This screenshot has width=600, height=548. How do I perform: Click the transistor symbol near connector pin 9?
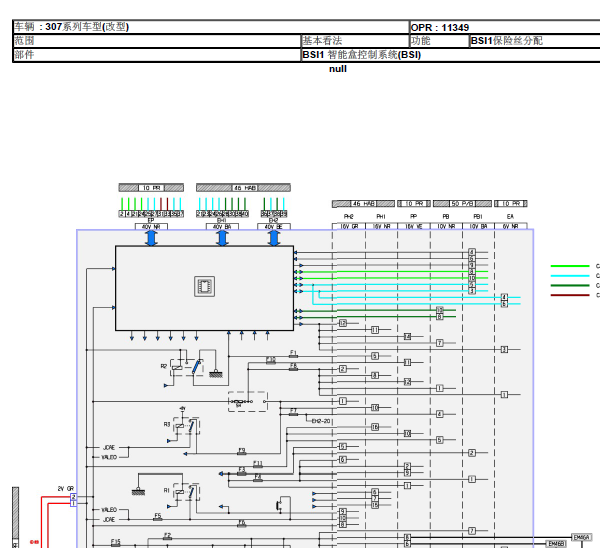[280, 505]
